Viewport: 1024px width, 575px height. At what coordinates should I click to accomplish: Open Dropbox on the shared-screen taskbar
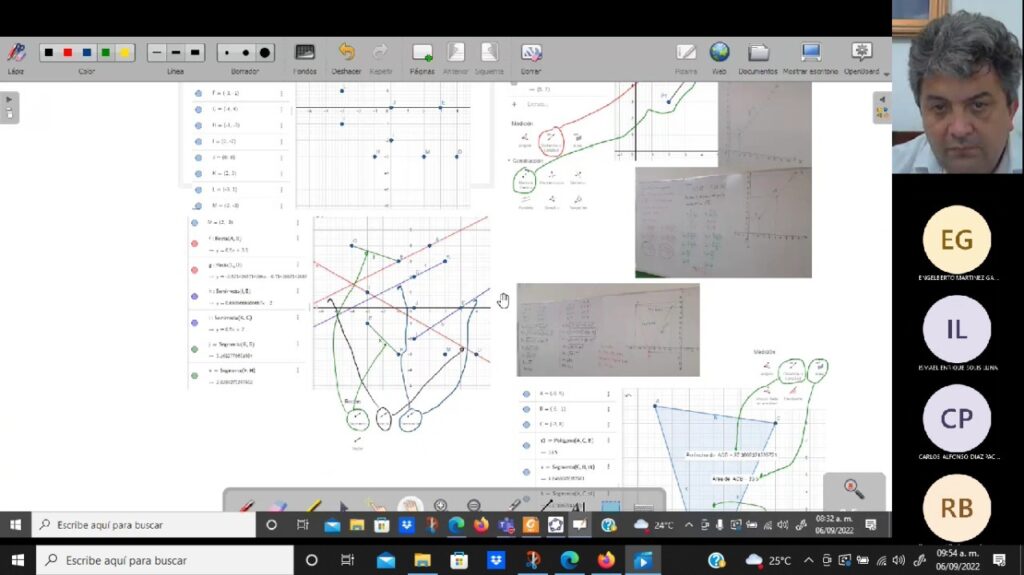[407, 525]
